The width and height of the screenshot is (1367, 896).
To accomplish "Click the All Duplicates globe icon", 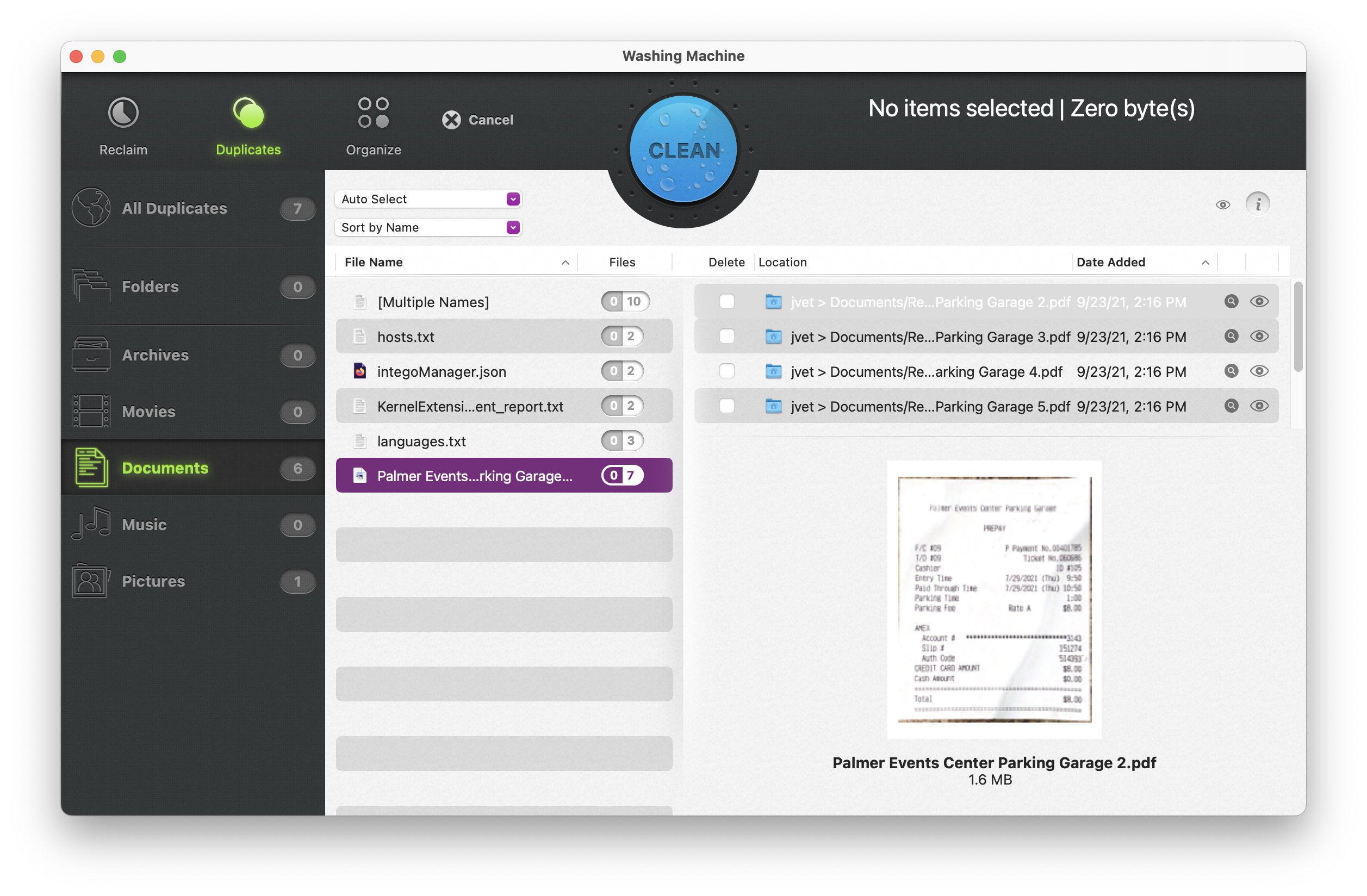I will [91, 207].
